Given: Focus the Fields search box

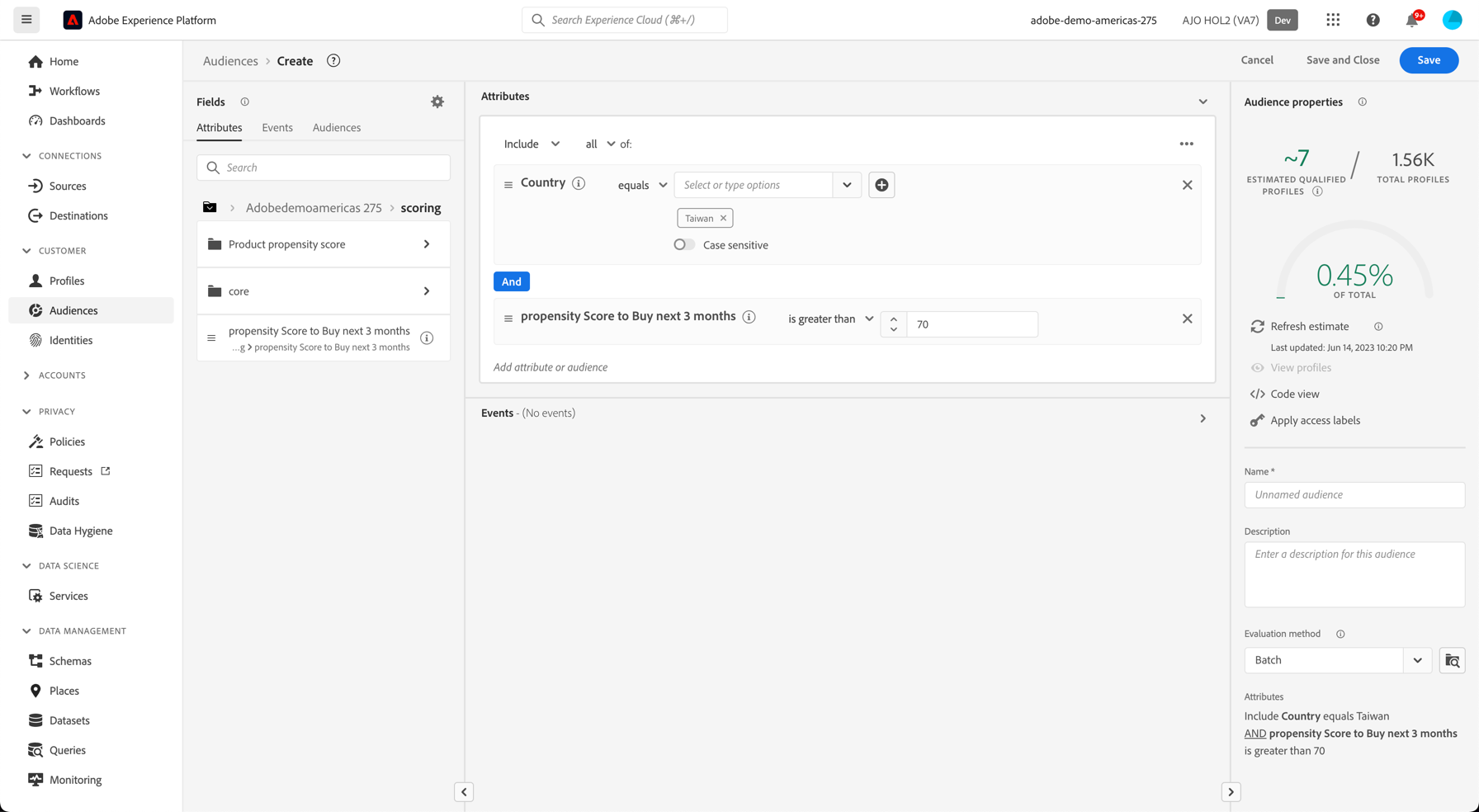Looking at the screenshot, I should tap(324, 168).
